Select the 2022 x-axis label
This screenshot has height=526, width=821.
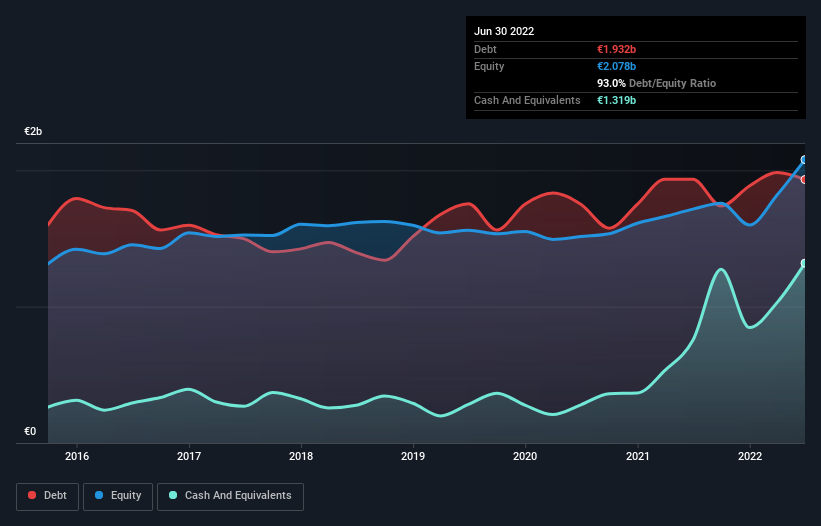tap(750, 457)
